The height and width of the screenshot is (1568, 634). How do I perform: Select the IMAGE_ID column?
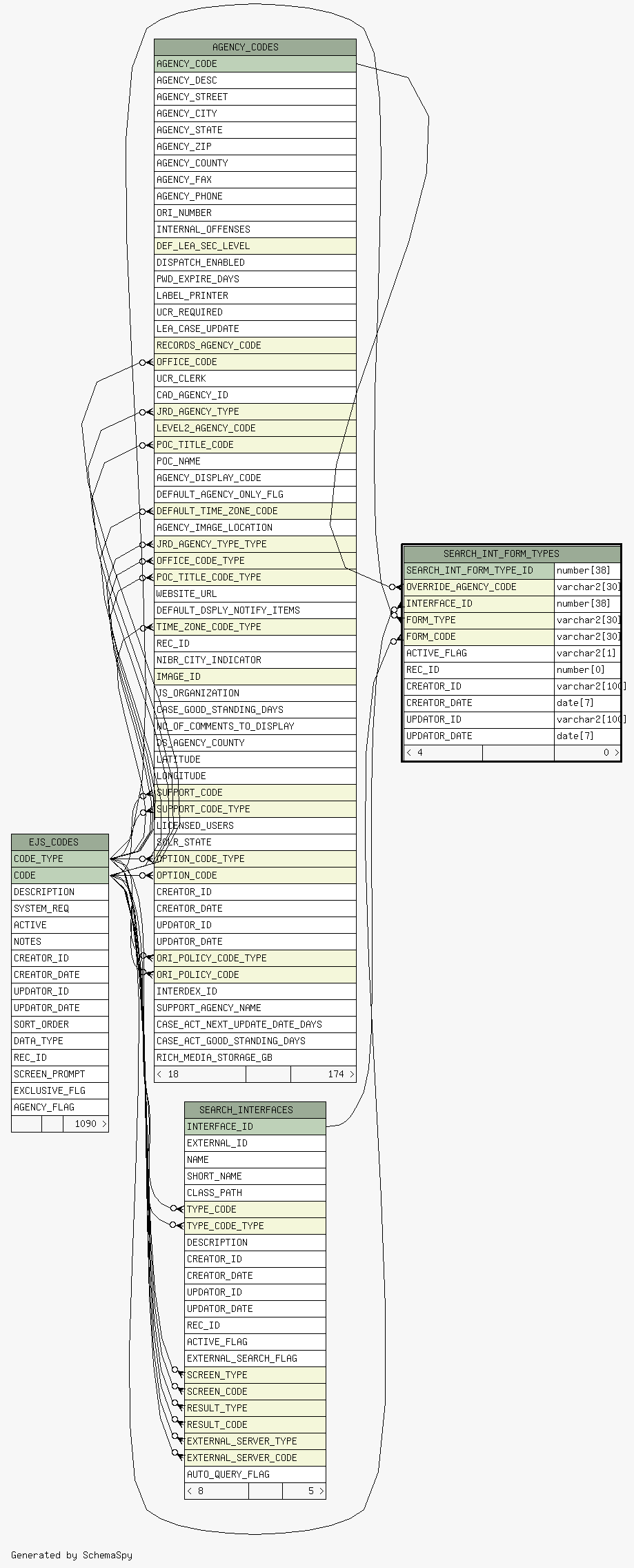255,676
